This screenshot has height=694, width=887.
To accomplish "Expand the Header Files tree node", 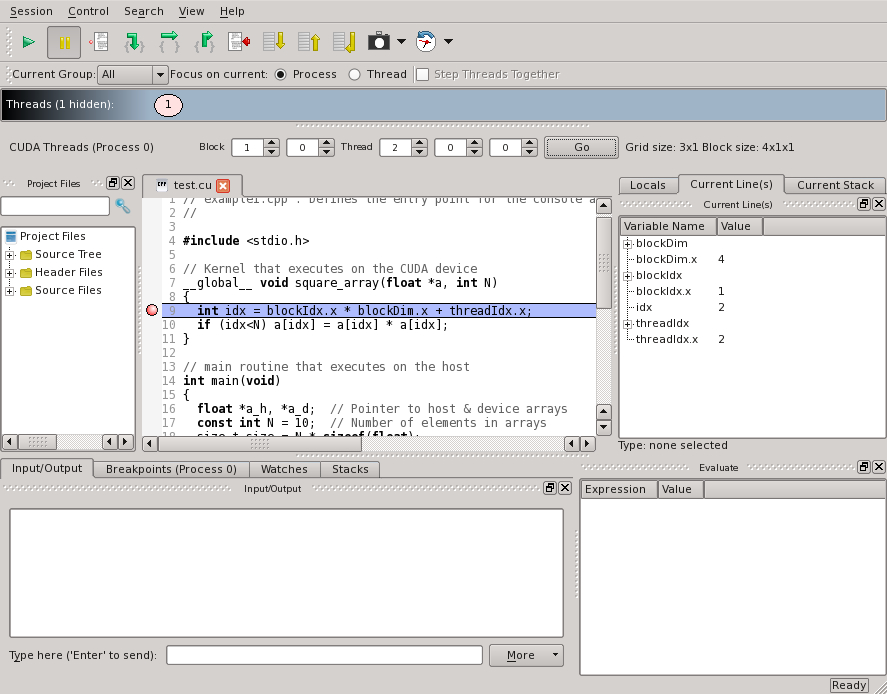I will (10, 272).
